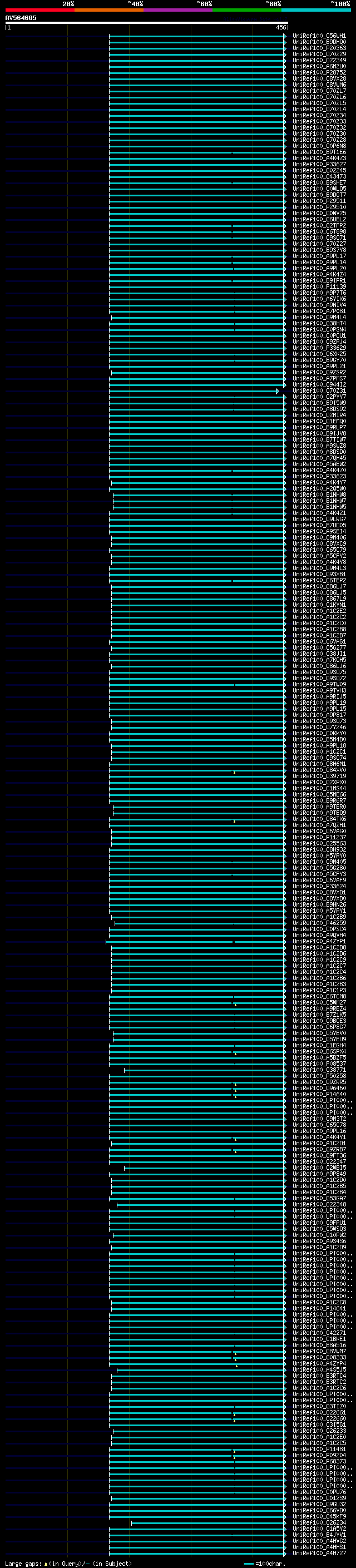The height and width of the screenshot is (1568, 356).
Task: Click label UniRef100_A7QH45
Action: pos(319,458)
